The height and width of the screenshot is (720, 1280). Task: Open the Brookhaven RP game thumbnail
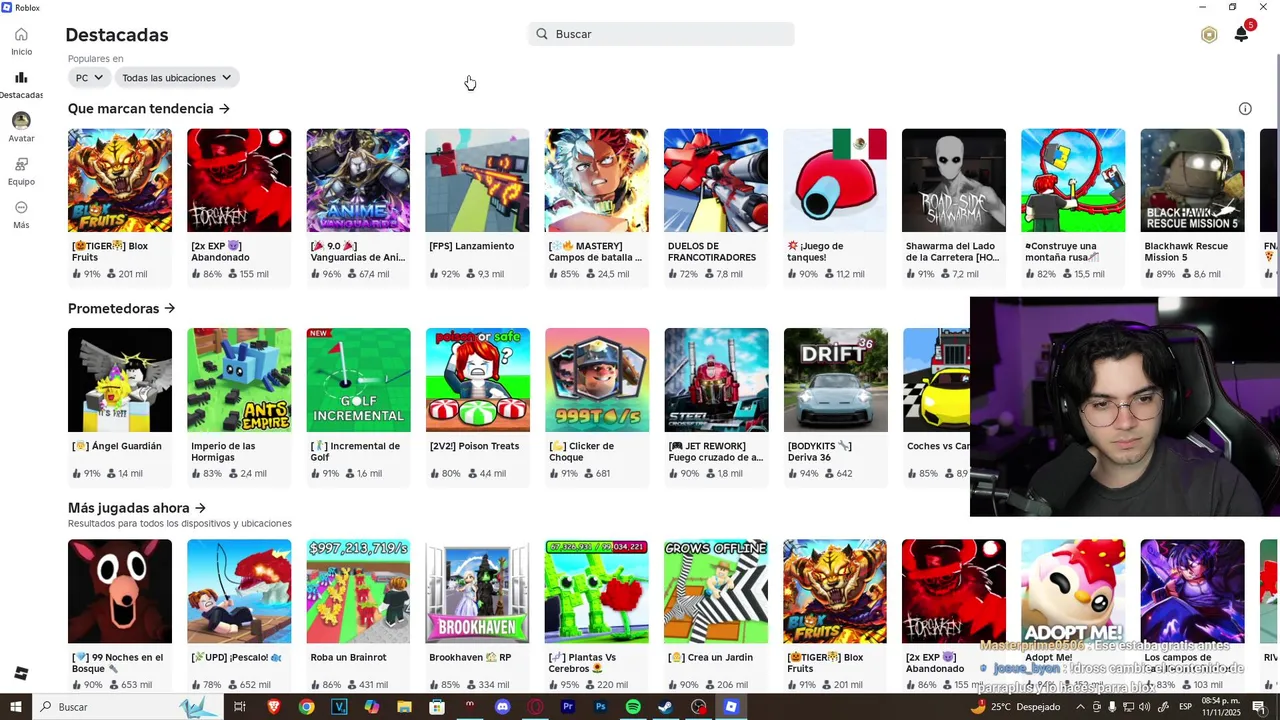(477, 592)
